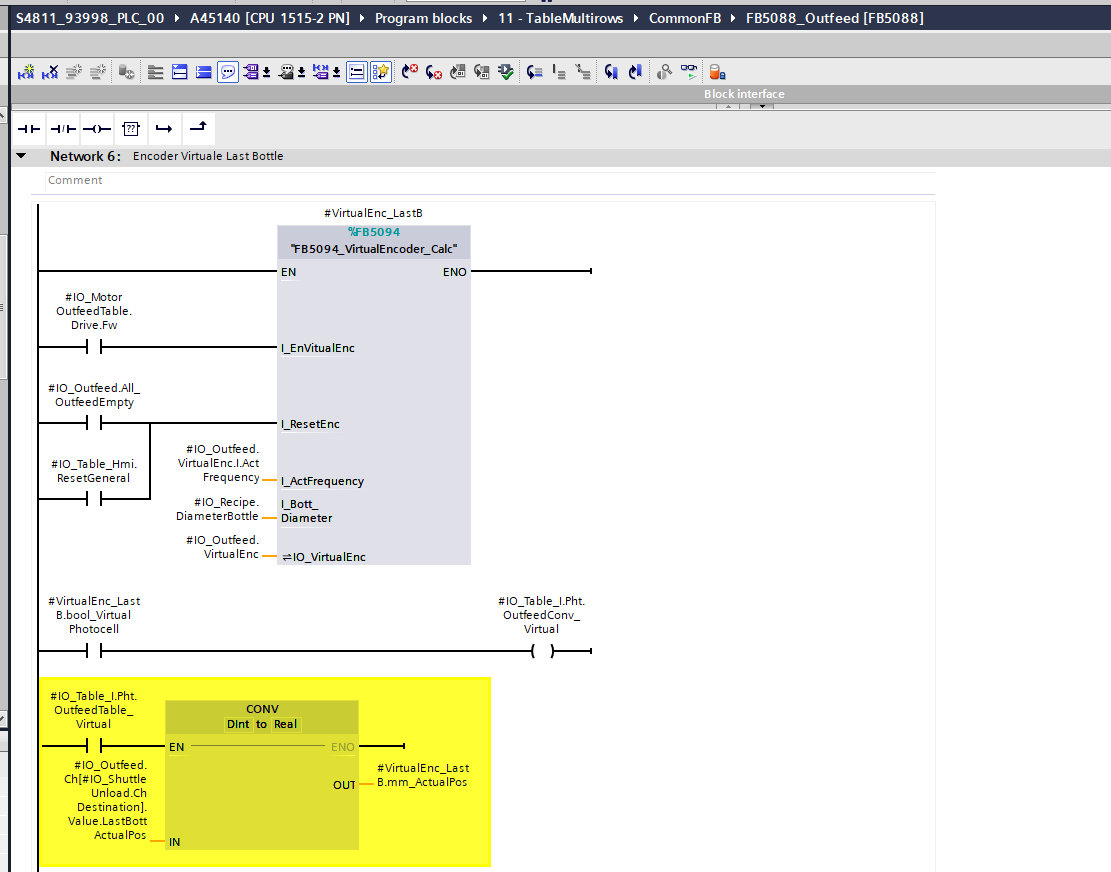
Task: Click the know-how protection lock icon
Action: [x=717, y=72]
